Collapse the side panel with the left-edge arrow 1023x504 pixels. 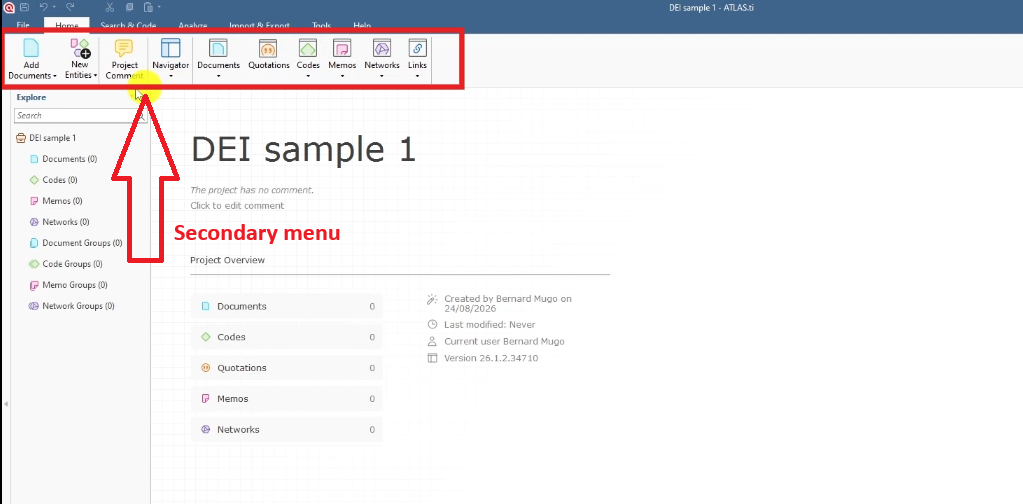(x=6, y=404)
